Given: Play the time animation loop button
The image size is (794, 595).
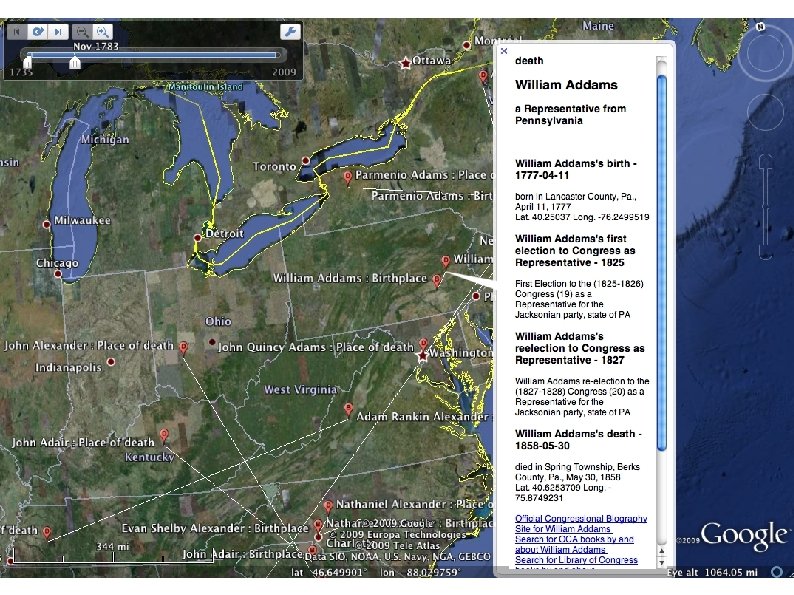Looking at the screenshot, I should (x=37, y=32).
